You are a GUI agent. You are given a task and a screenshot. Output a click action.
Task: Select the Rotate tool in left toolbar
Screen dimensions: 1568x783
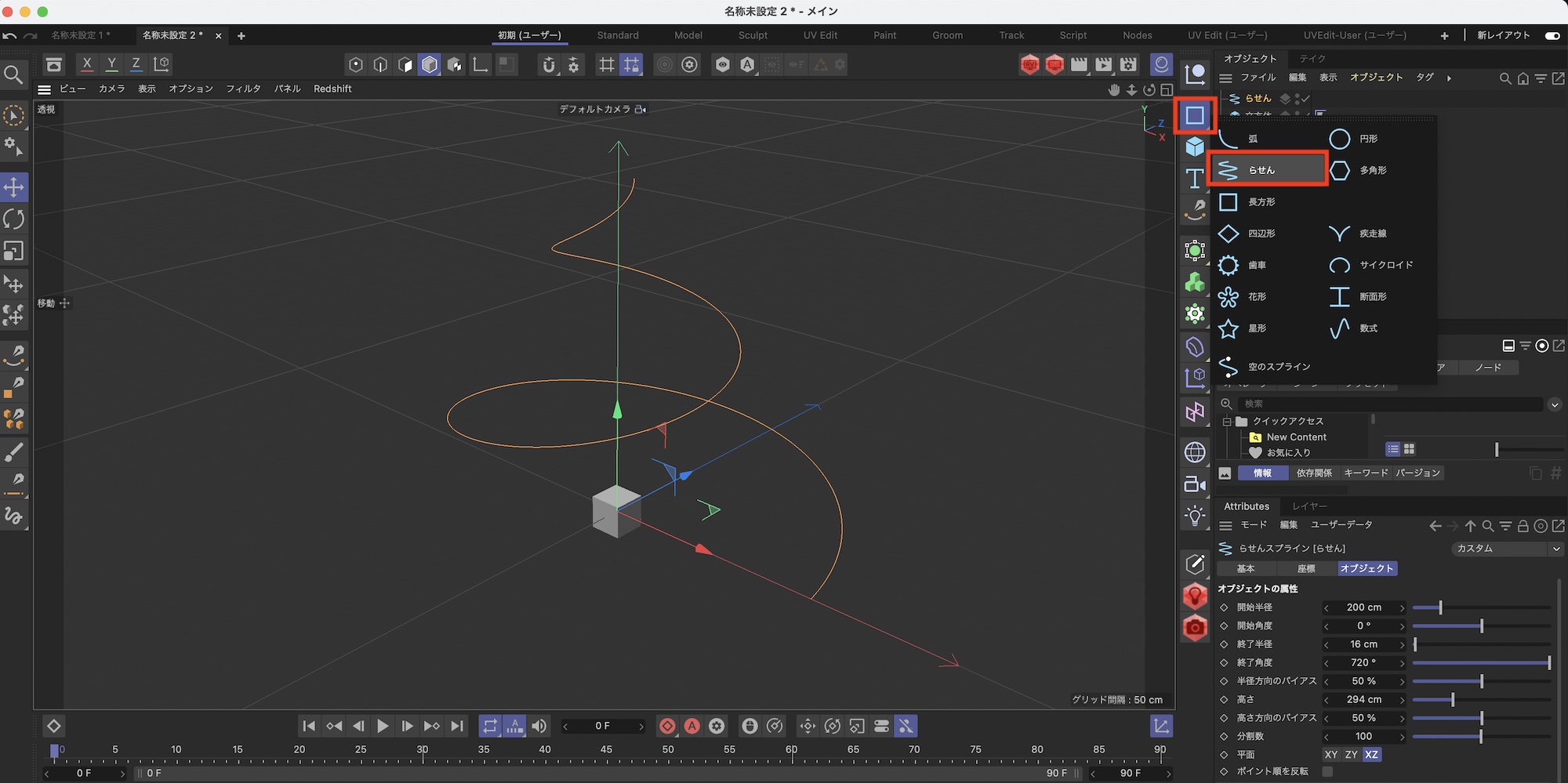pyautogui.click(x=14, y=219)
